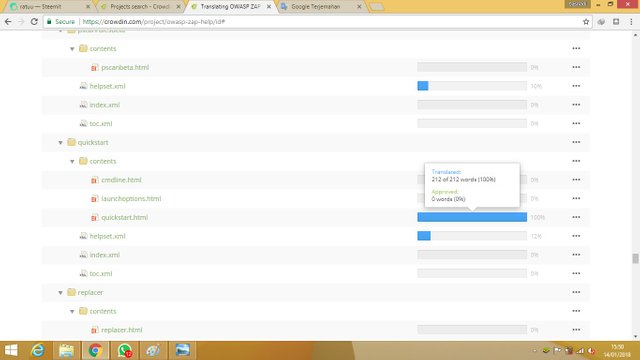The image size is (640, 360).
Task: Click the secure padlock icon in address bar
Action: click(49, 22)
